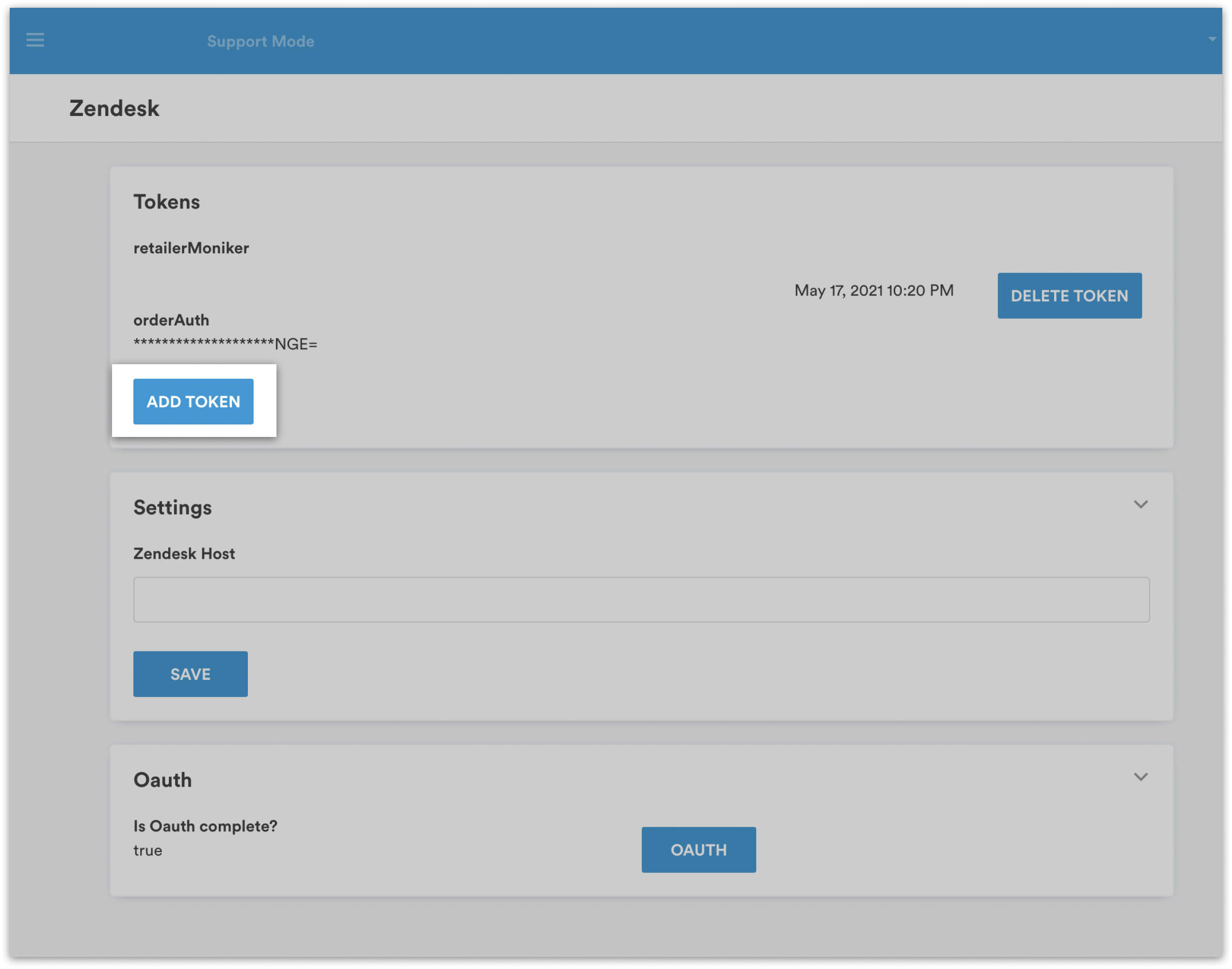Click the May 17, 2021 10:20 PM timestamp
The height and width of the screenshot is (969, 1232).
874,291
